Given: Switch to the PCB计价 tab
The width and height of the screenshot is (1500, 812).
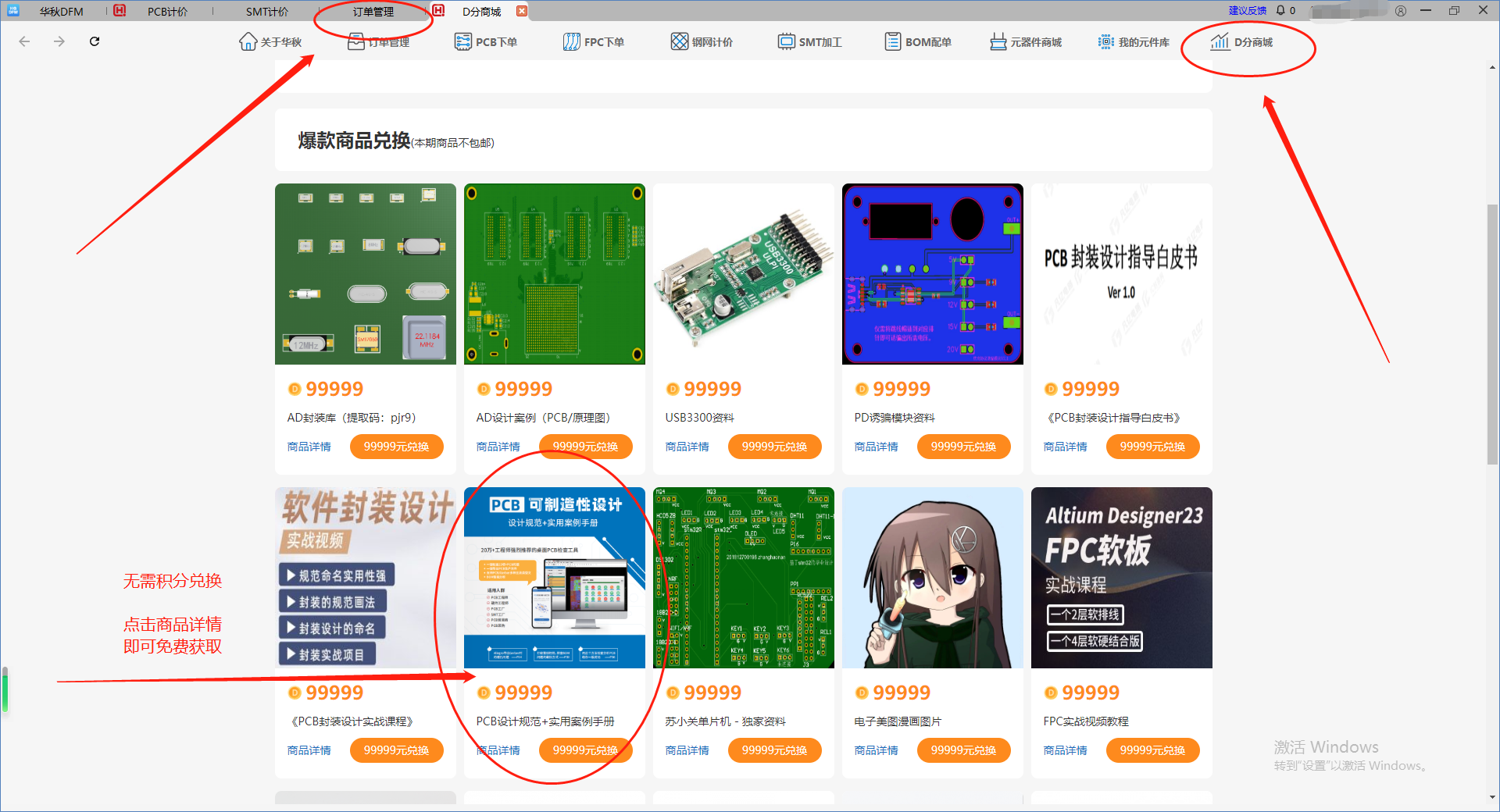Looking at the screenshot, I should point(167,12).
